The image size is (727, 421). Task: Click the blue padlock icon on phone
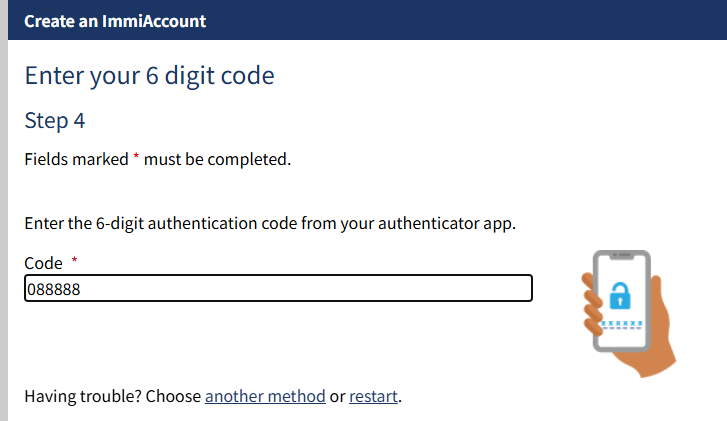(x=620, y=295)
